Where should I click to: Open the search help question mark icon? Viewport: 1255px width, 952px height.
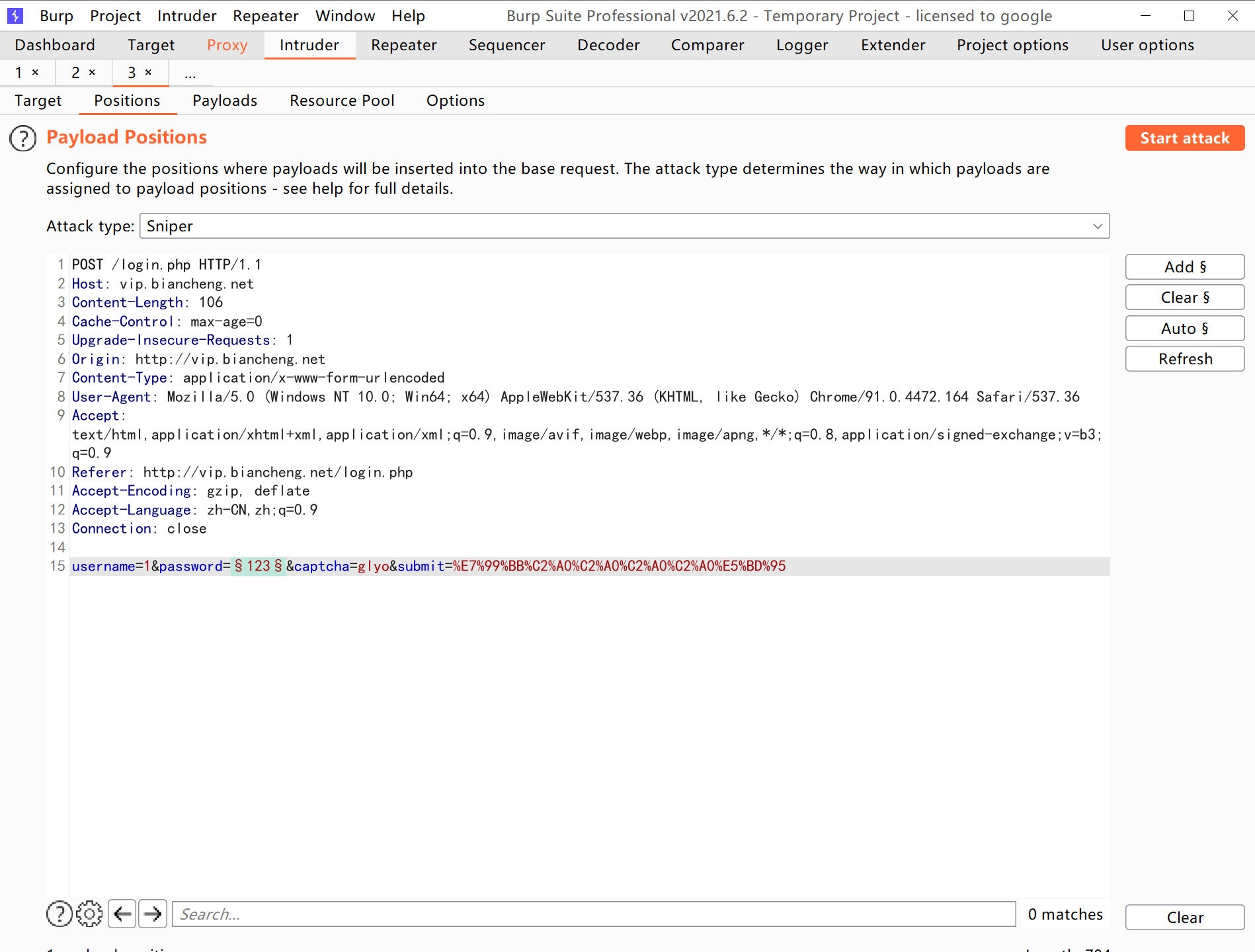point(60,914)
